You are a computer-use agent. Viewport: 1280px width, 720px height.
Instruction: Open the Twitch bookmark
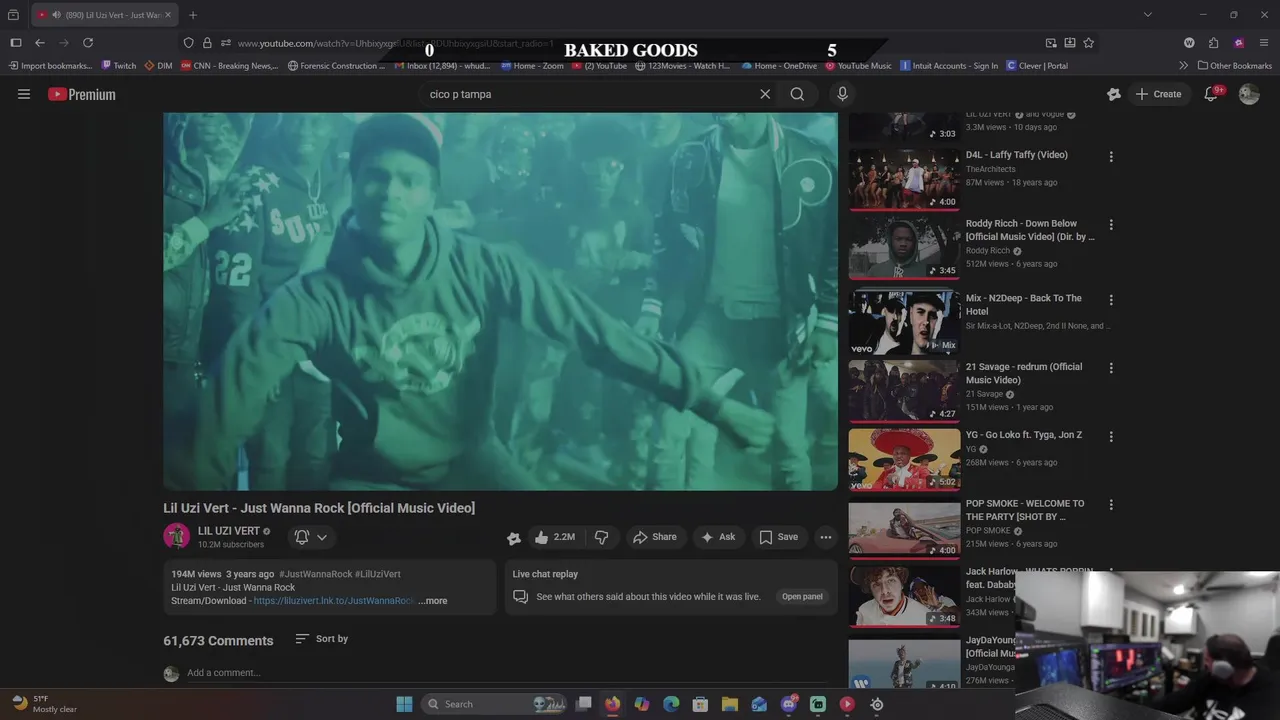click(119, 66)
